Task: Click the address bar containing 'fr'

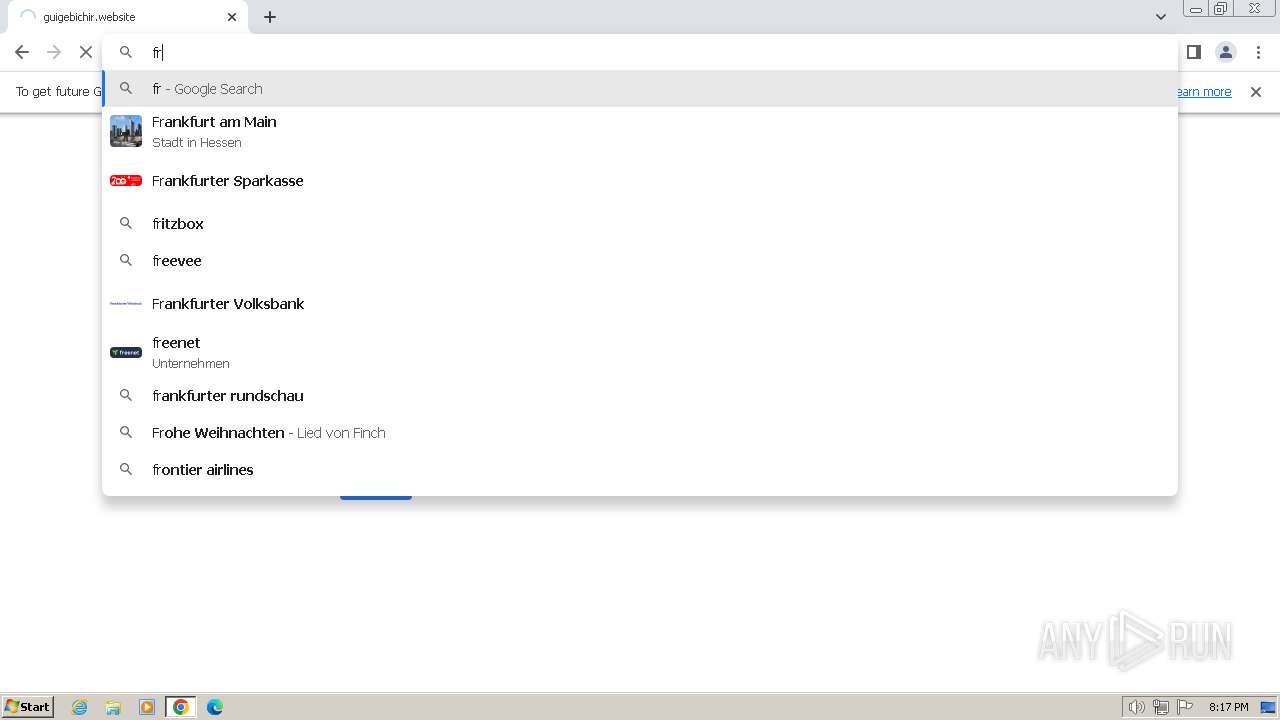Action: pos(640,52)
